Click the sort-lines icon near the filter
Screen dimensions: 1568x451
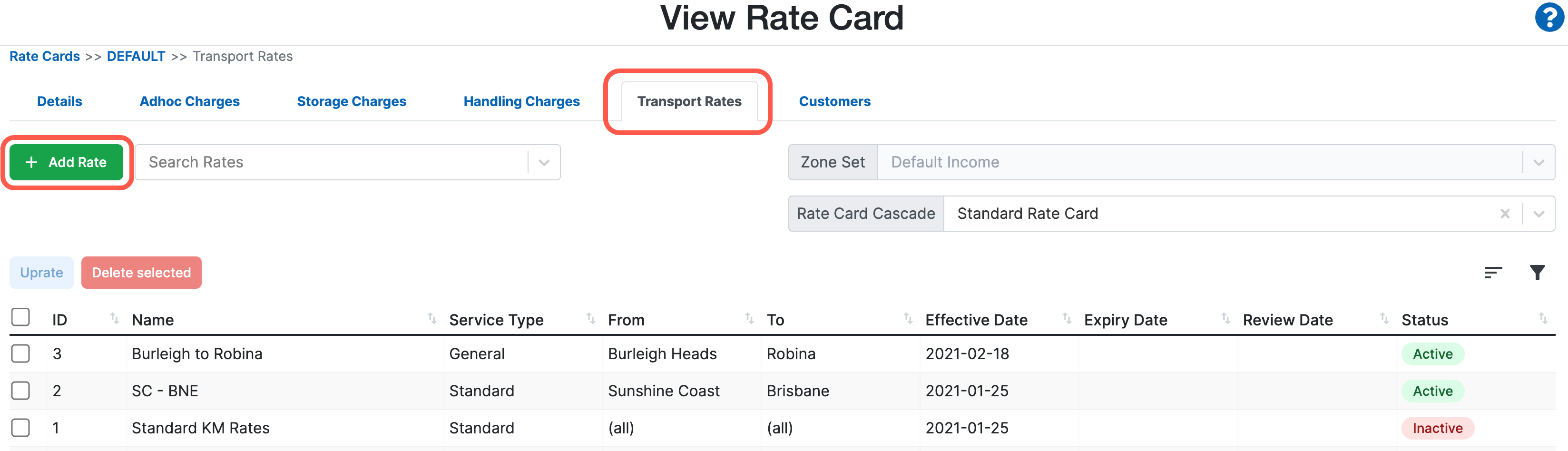[1493, 272]
